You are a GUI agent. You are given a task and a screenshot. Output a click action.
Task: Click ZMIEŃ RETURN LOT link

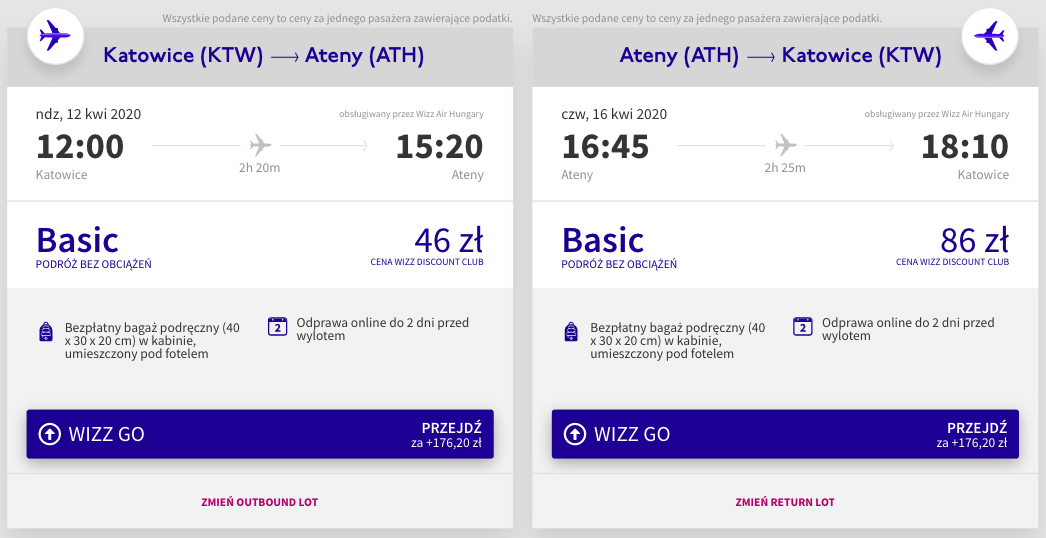point(785,502)
